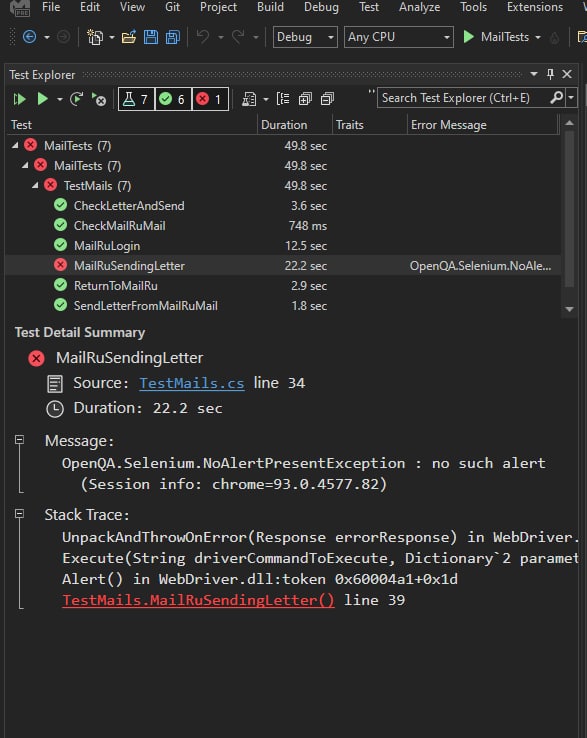The width and height of the screenshot is (587, 738).
Task: Select the failed MailRuSendingLetter test row
Action: pos(282,265)
